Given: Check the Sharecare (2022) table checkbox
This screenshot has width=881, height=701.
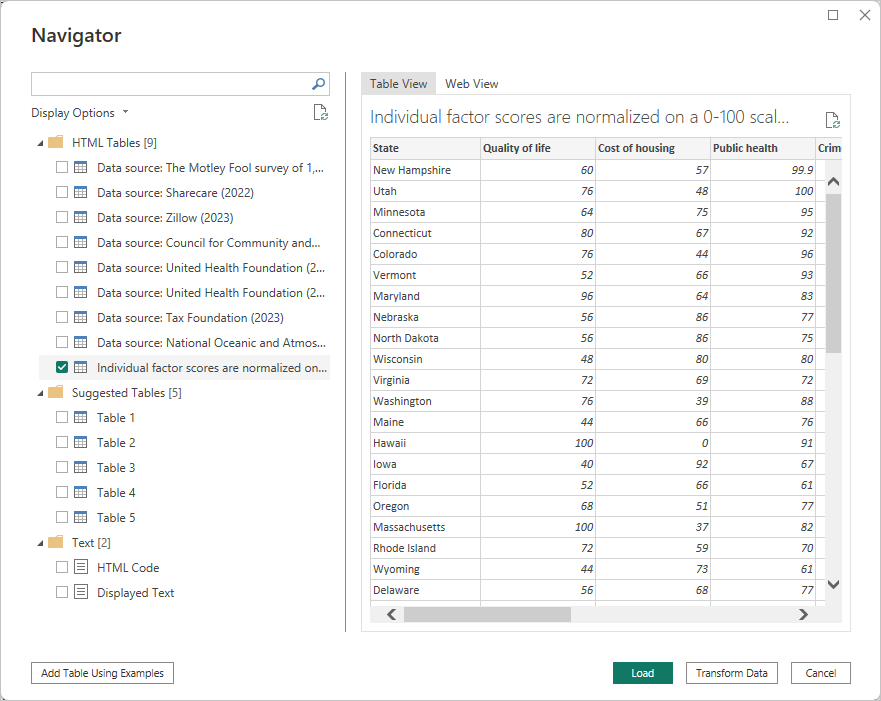Looking at the screenshot, I should [x=62, y=192].
